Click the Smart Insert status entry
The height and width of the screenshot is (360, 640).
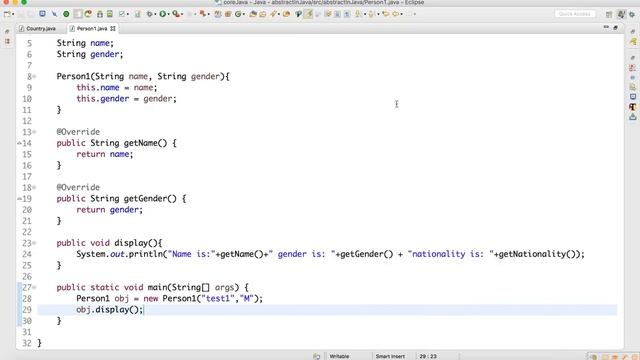pyautogui.click(x=390, y=356)
